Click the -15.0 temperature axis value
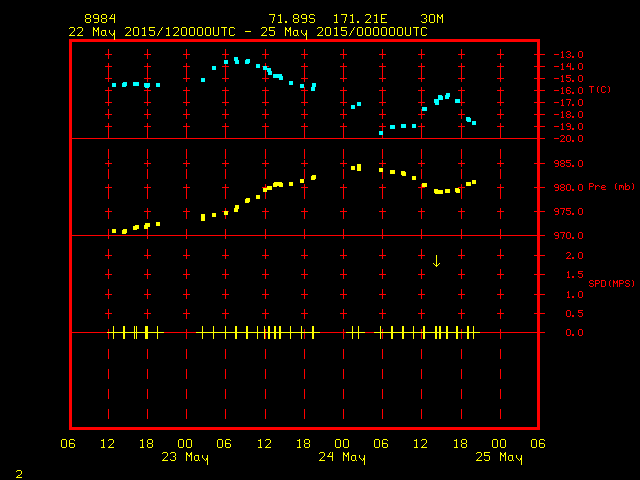The height and width of the screenshot is (480, 640). coord(569,78)
